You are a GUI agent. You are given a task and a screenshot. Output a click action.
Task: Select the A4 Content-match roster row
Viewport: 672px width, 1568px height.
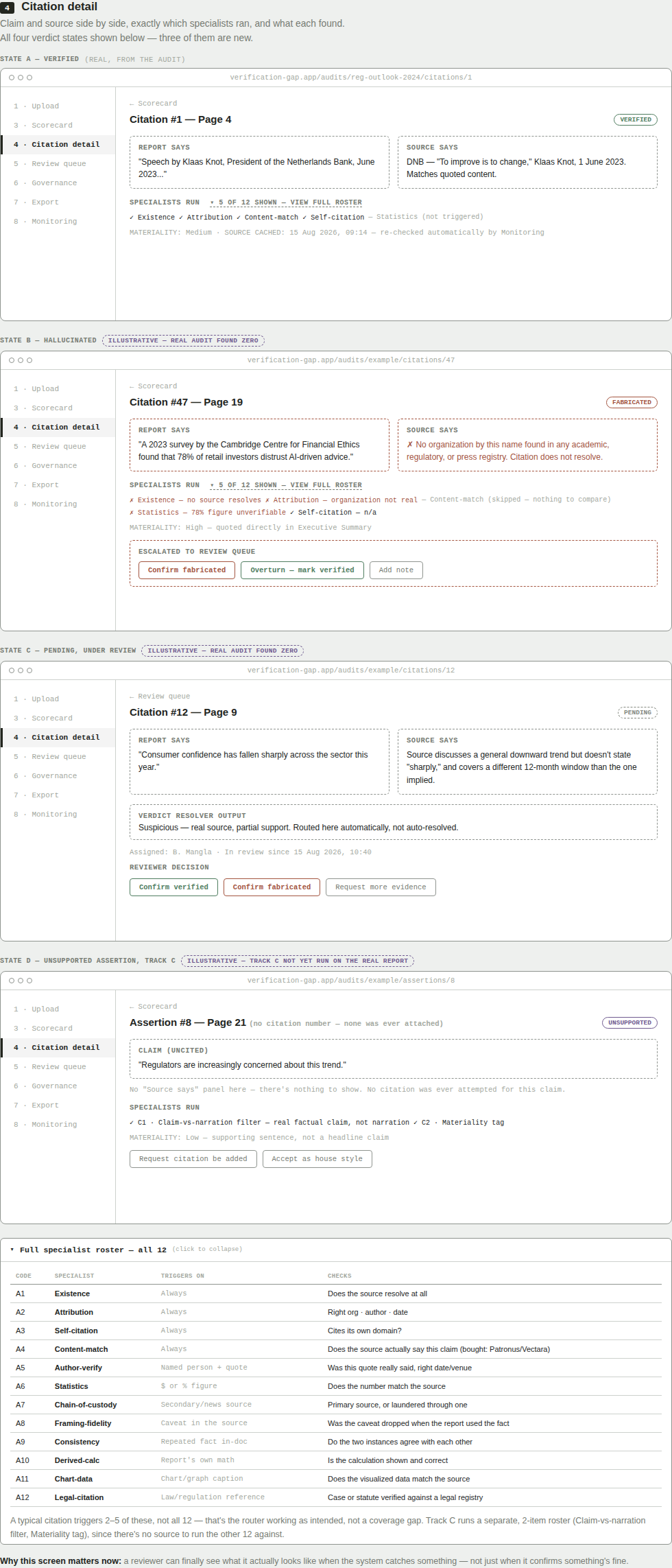(336, 1349)
